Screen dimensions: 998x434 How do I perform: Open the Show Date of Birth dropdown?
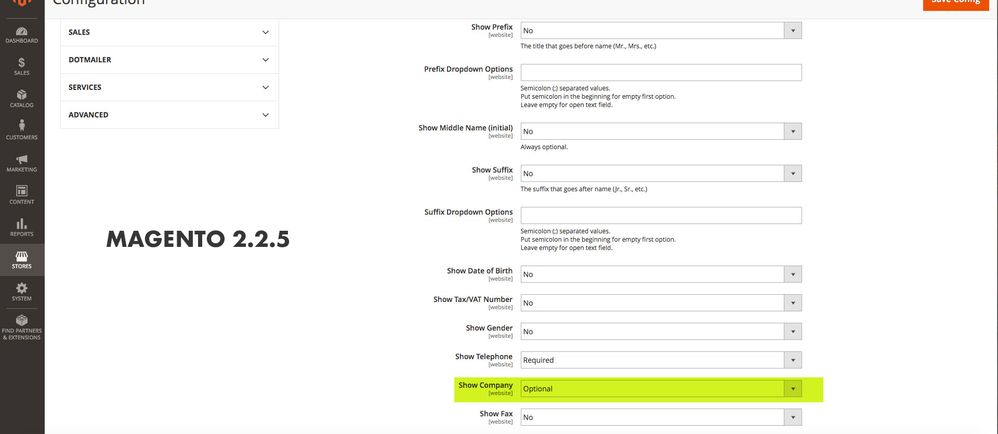[661, 274]
